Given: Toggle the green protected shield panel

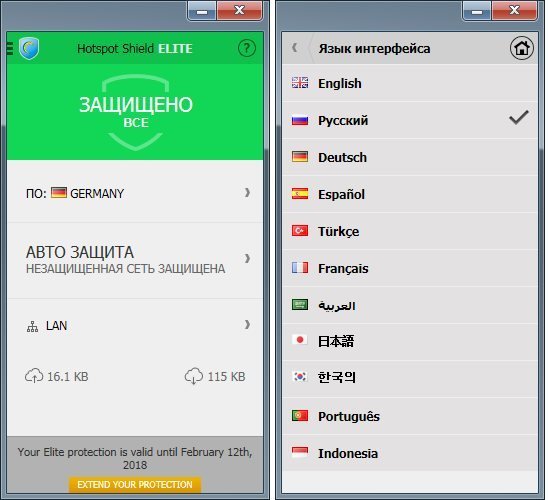Looking at the screenshot, I should pyautogui.click(x=135, y=112).
